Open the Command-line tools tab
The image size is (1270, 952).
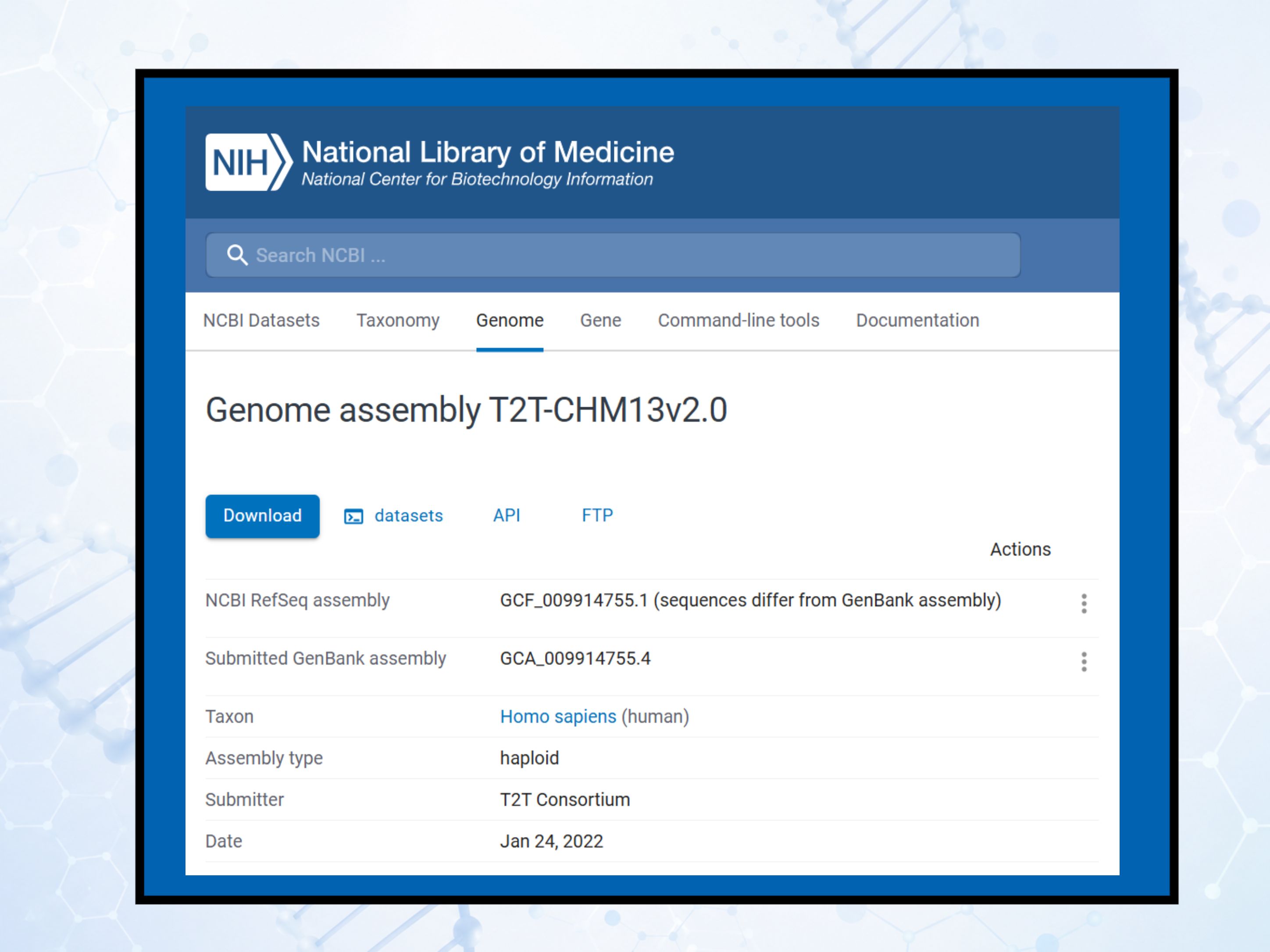(738, 320)
